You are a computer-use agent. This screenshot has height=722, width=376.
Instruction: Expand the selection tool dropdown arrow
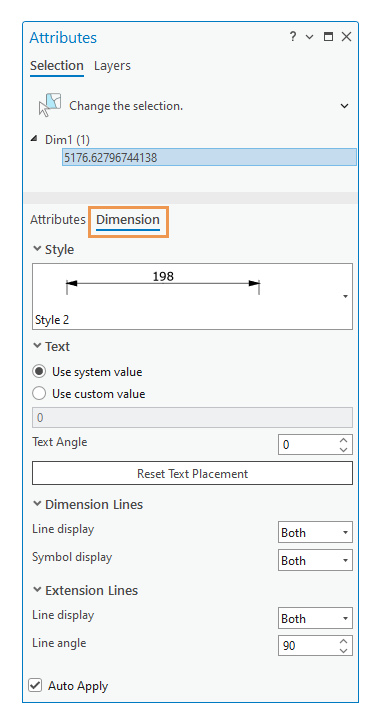point(344,106)
